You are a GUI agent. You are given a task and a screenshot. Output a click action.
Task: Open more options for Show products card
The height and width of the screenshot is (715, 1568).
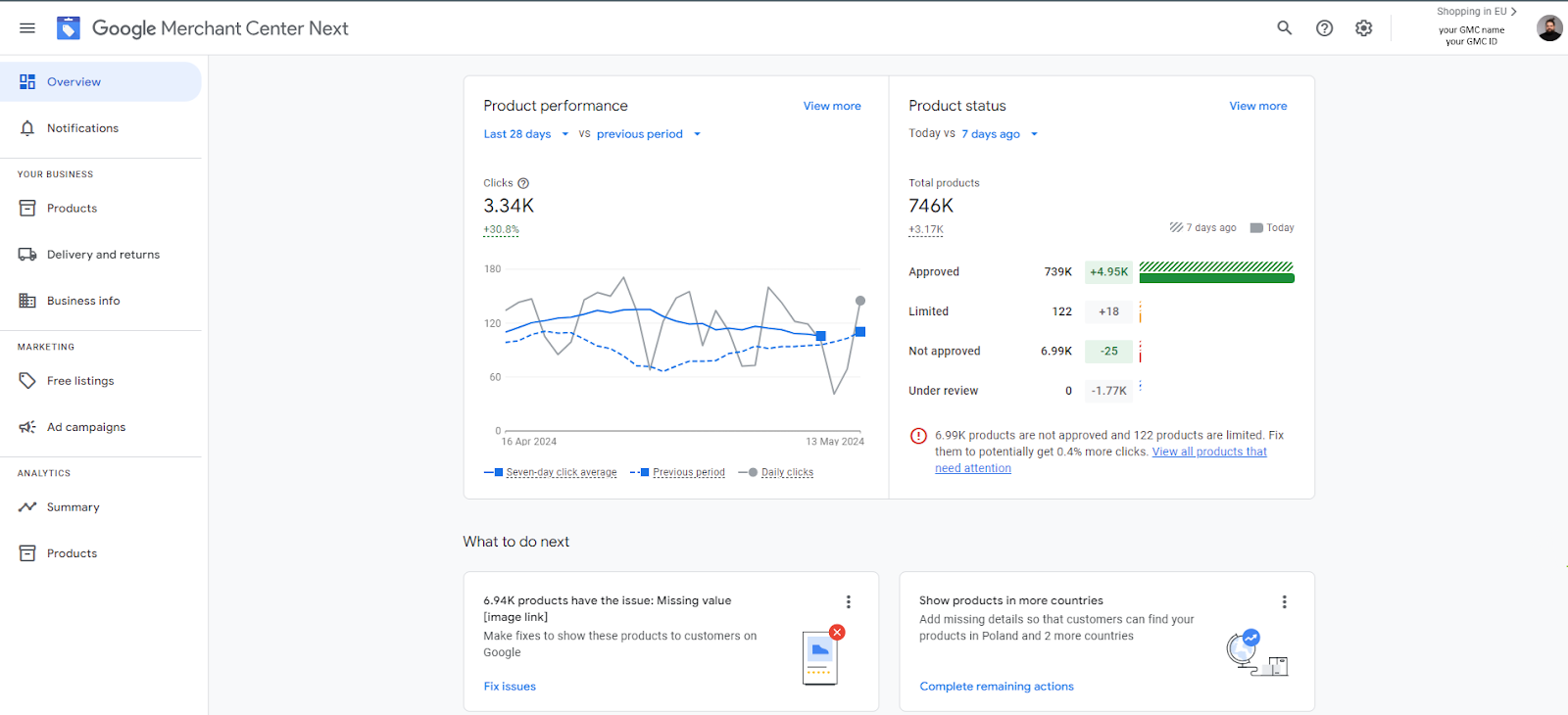pyautogui.click(x=1284, y=601)
